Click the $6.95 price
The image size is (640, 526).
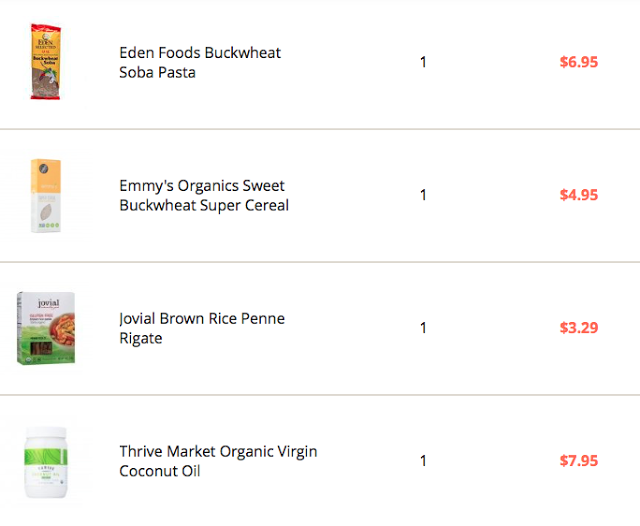click(x=579, y=62)
